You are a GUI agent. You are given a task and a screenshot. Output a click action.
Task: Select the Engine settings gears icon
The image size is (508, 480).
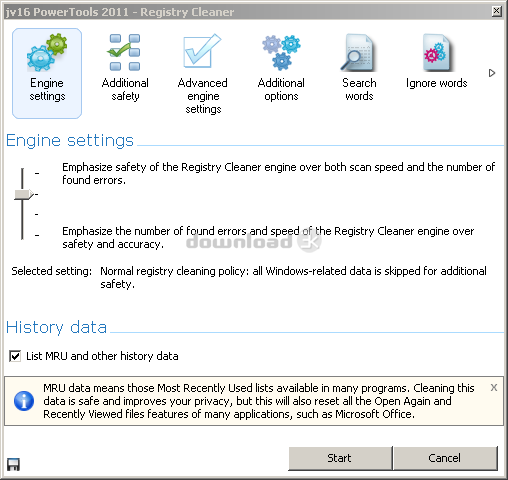(x=47, y=52)
